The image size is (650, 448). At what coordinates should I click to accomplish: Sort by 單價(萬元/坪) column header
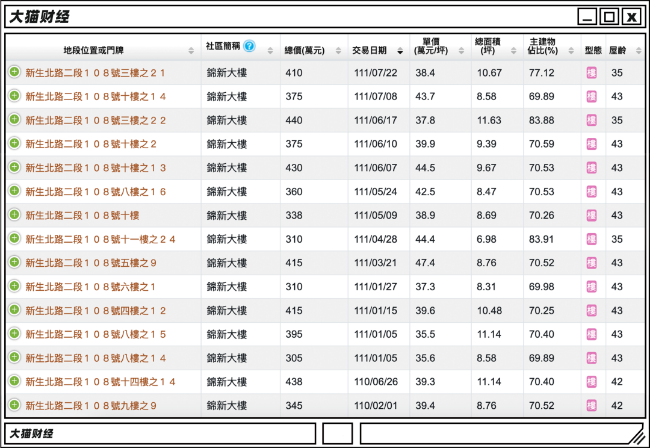(x=440, y=46)
